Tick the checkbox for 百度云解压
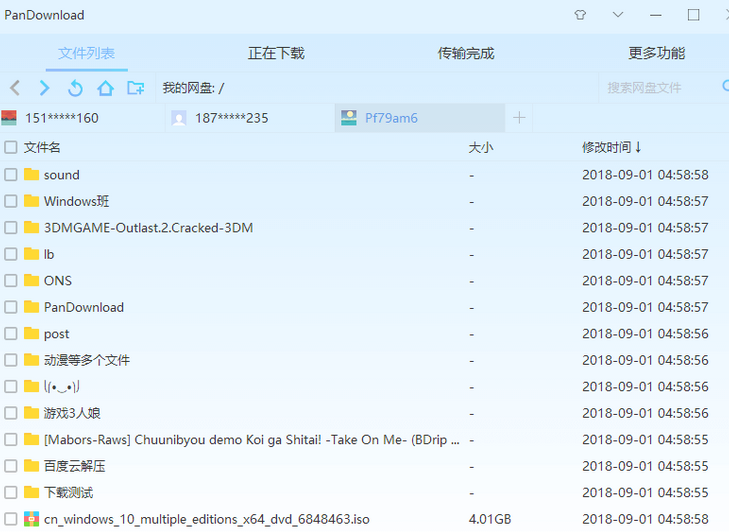Image resolution: width=729 pixels, height=532 pixels. [x=11, y=466]
